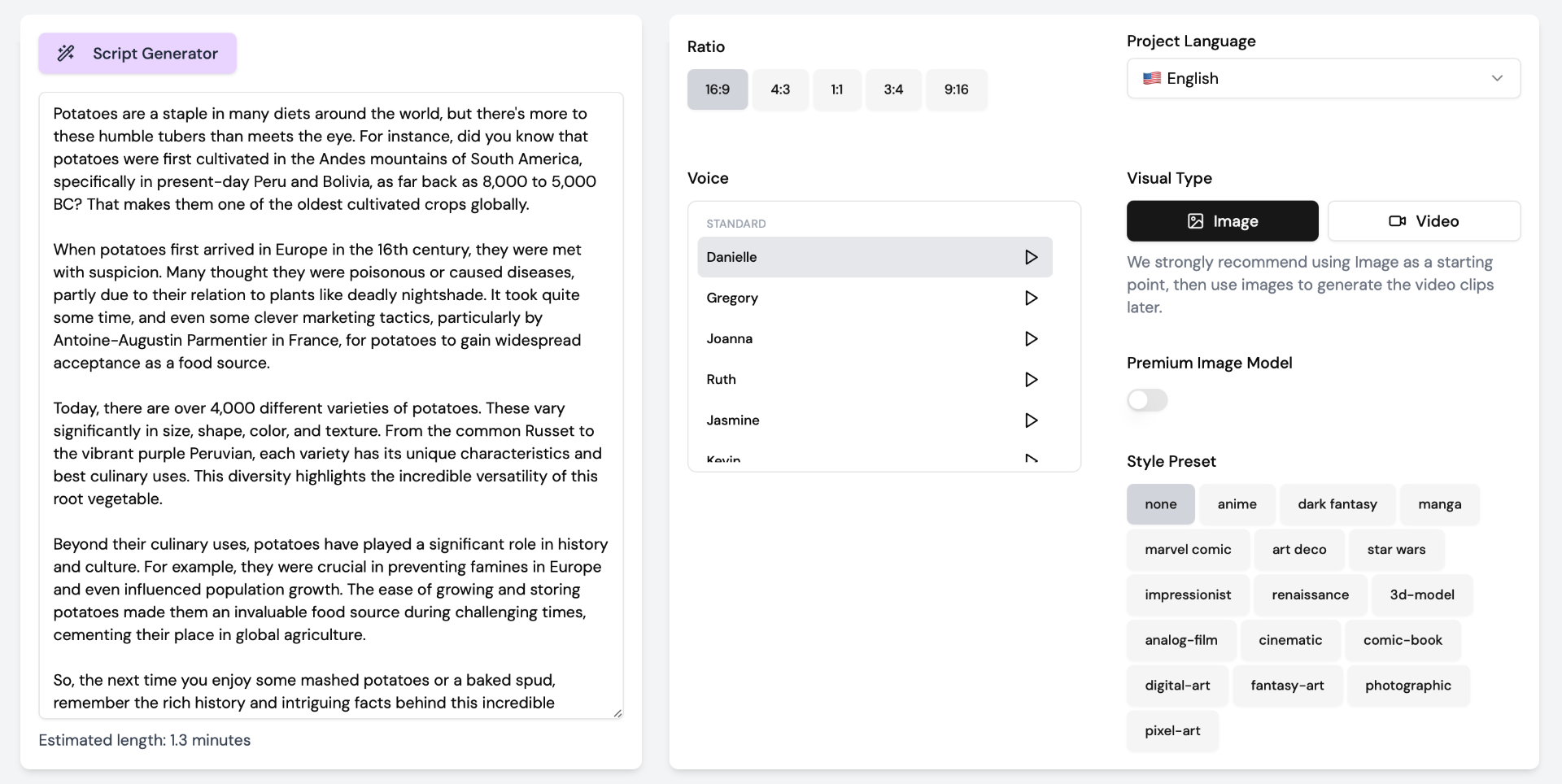Click the magic wand Script Generator icon
The height and width of the screenshot is (784, 1562).
coord(66,54)
